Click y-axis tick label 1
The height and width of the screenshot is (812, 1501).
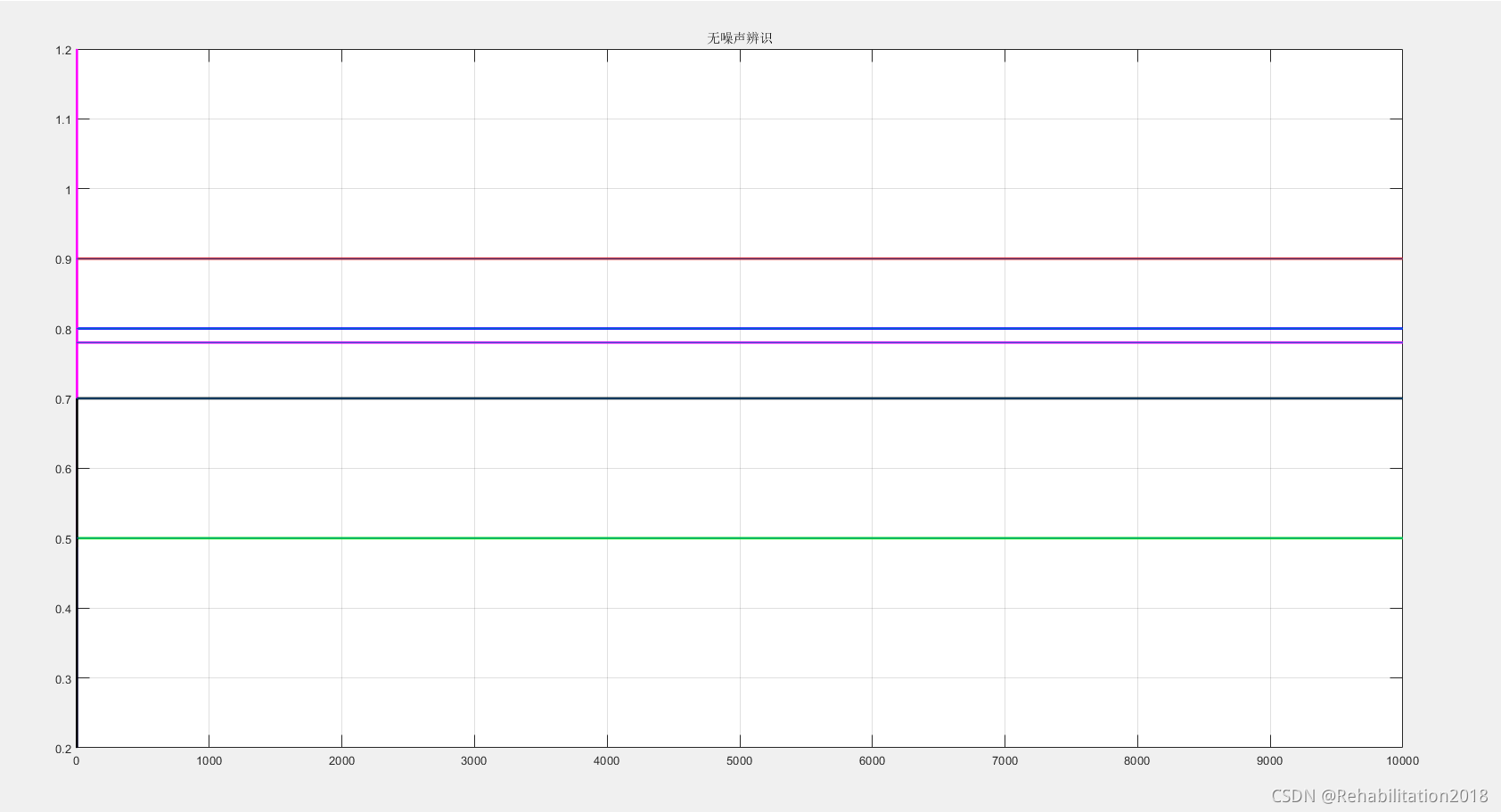68,190
